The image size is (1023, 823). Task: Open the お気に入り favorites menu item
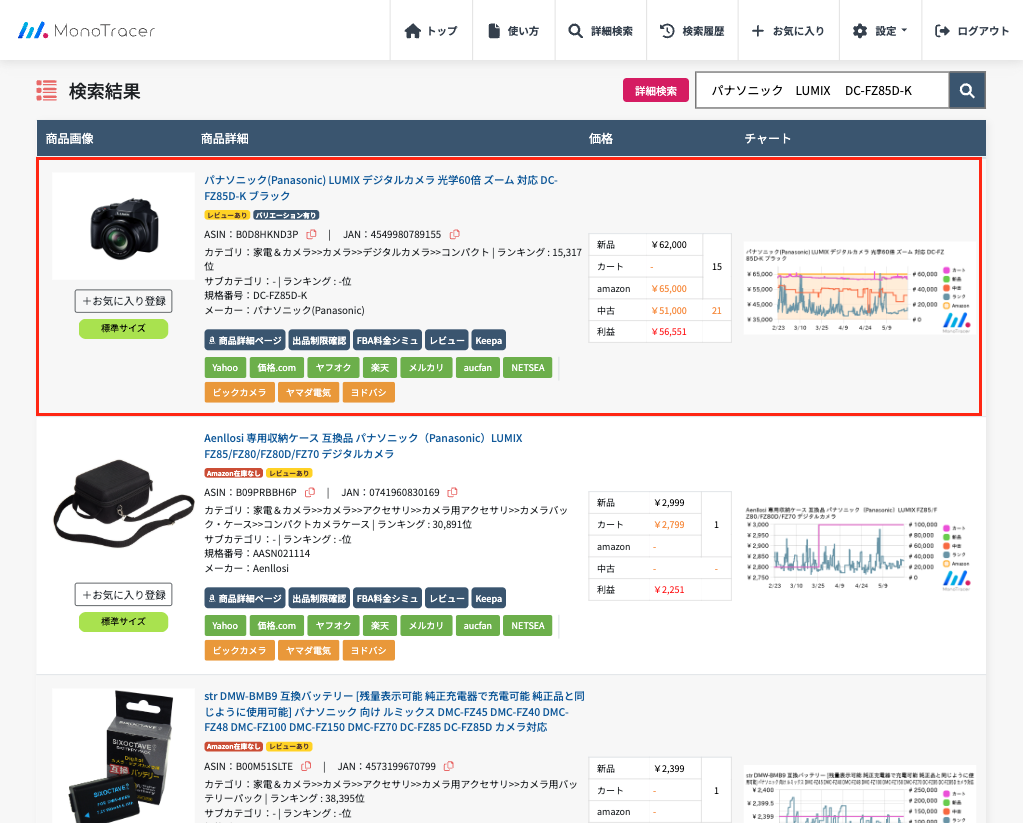pyautogui.click(x=788, y=31)
